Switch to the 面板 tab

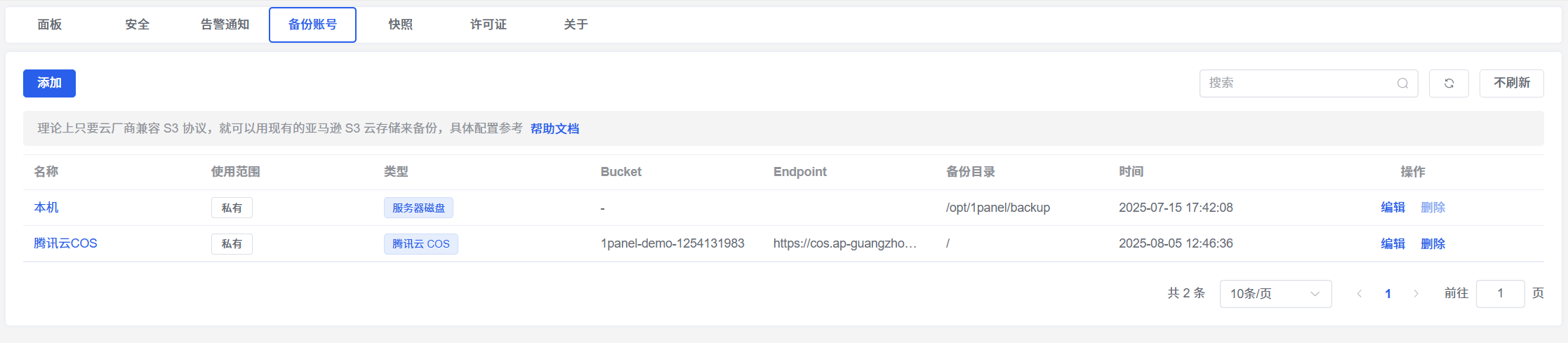click(x=50, y=25)
